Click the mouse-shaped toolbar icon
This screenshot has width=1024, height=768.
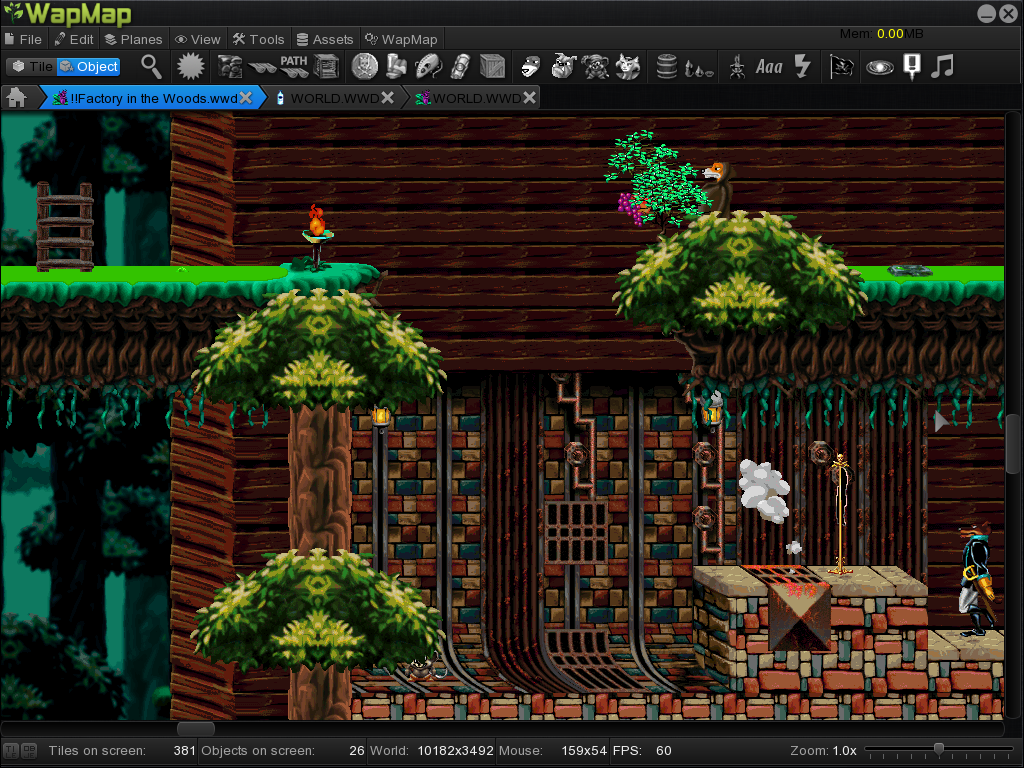tap(428, 67)
